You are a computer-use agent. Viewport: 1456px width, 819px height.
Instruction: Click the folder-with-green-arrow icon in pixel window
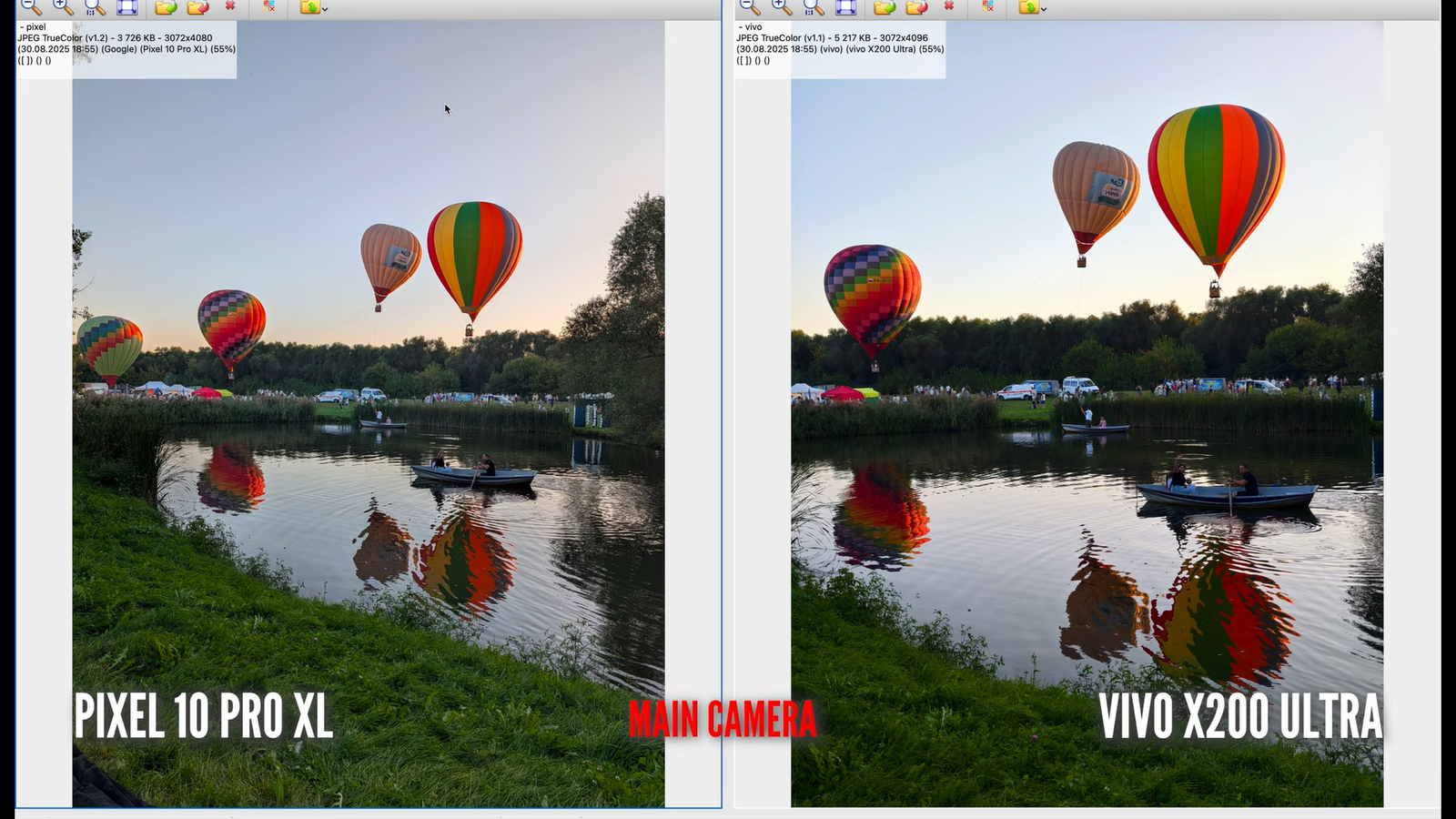tap(309, 7)
